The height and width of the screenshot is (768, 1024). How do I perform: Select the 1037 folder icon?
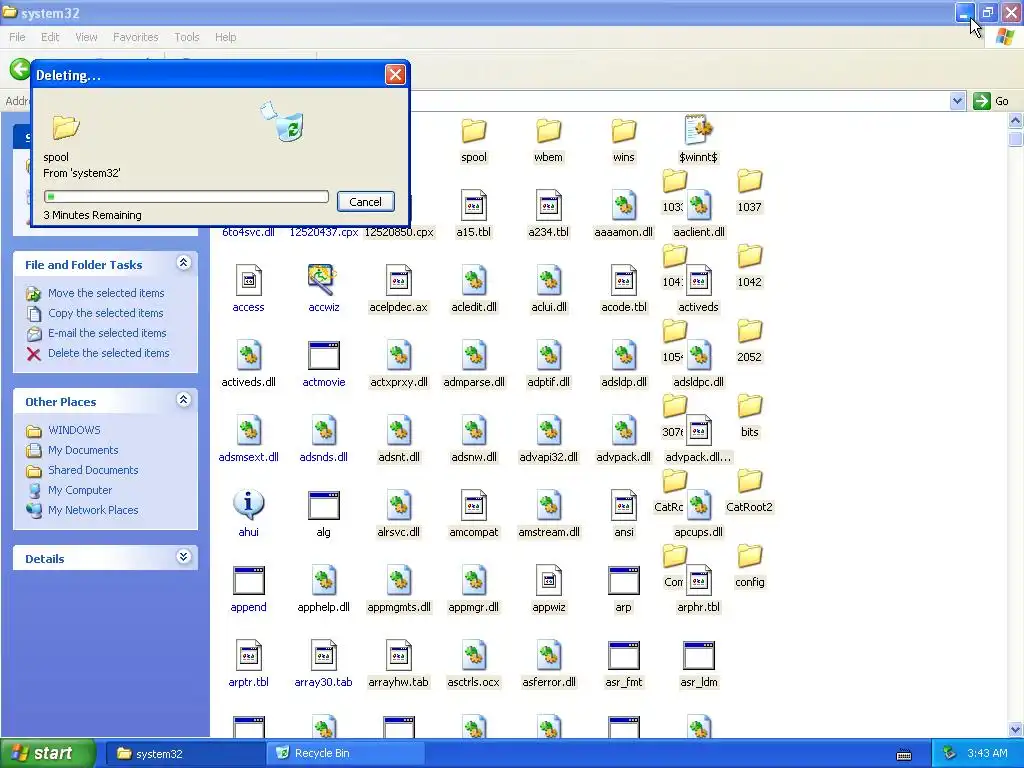pyautogui.click(x=750, y=181)
